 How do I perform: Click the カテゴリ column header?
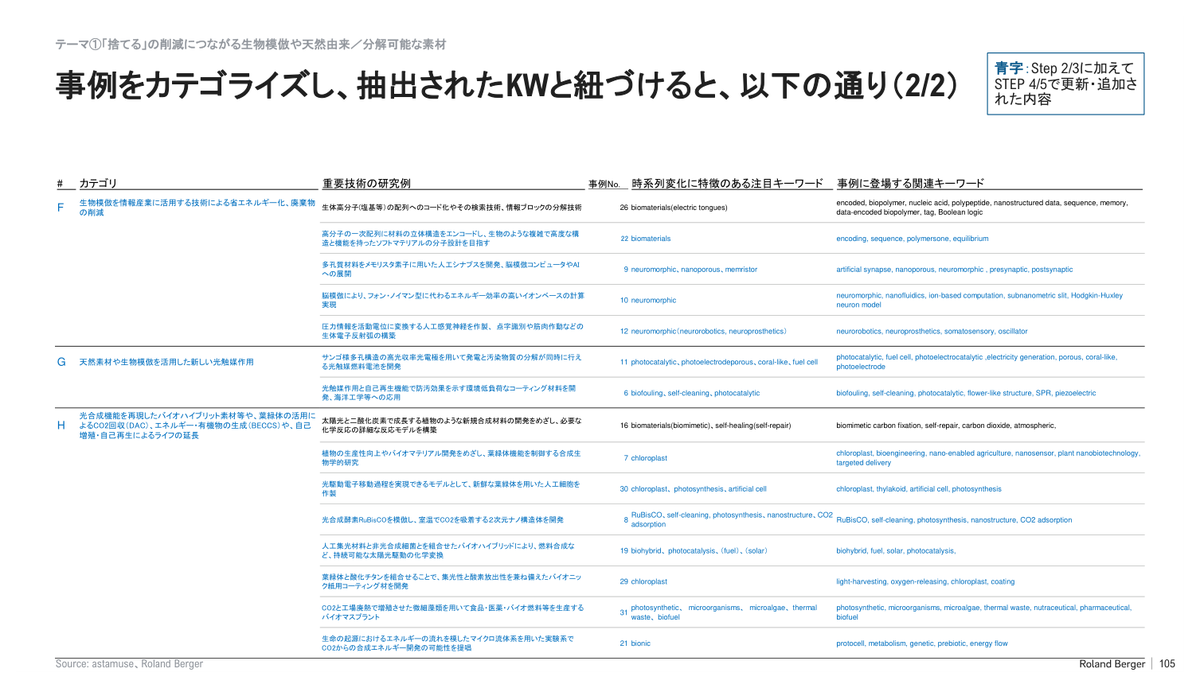[x=98, y=183]
